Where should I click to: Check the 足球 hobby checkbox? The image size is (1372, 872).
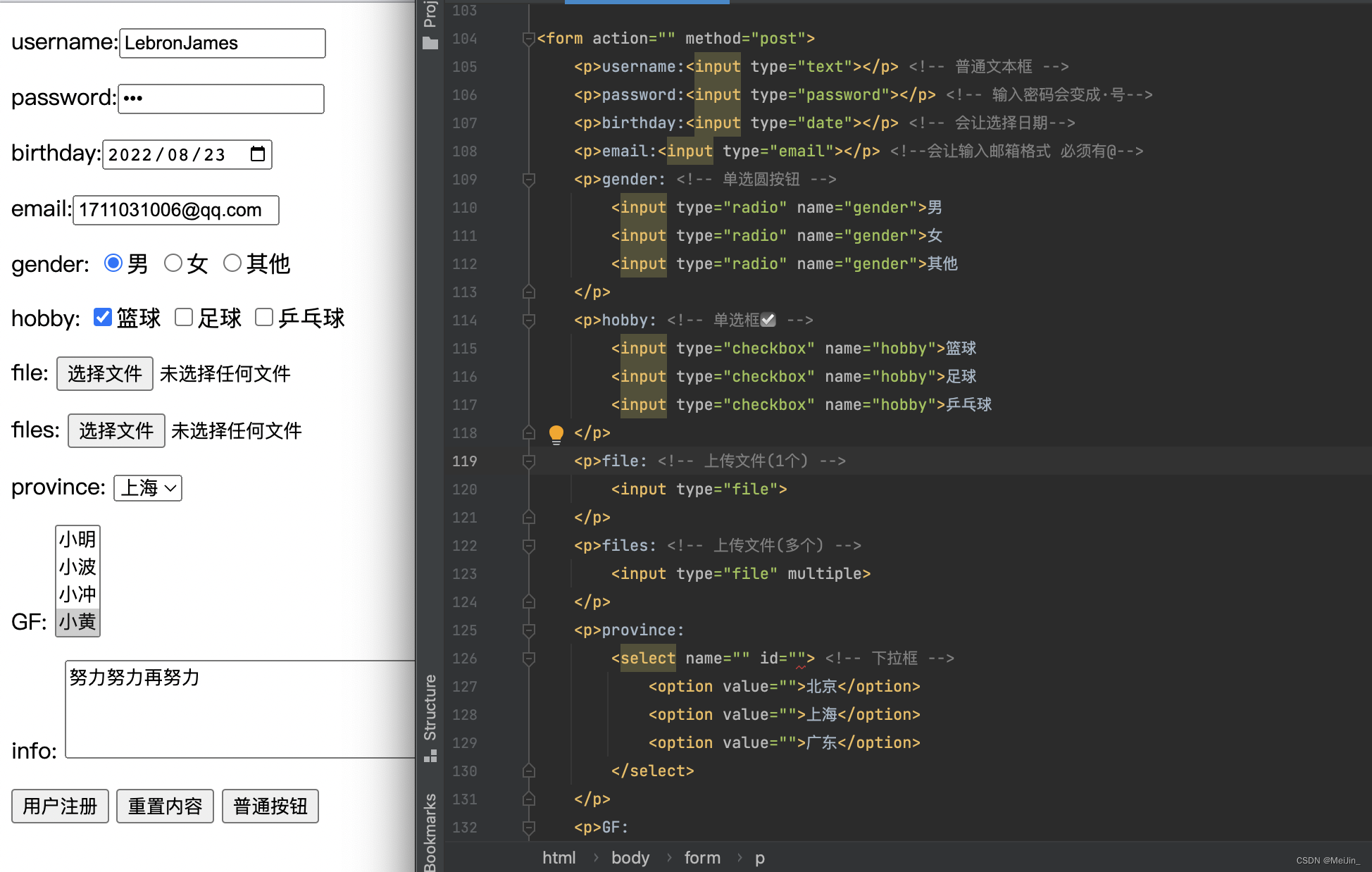184,318
